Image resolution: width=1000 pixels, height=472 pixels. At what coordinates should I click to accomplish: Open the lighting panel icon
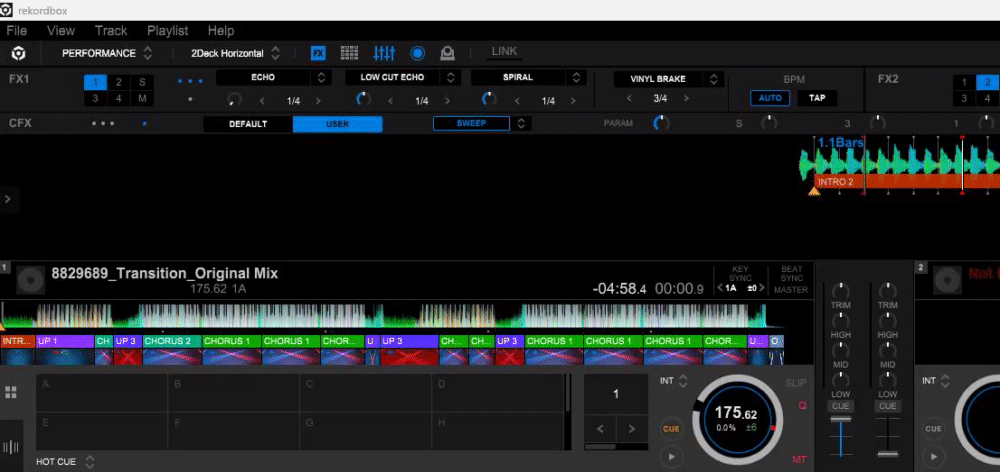tap(448, 54)
